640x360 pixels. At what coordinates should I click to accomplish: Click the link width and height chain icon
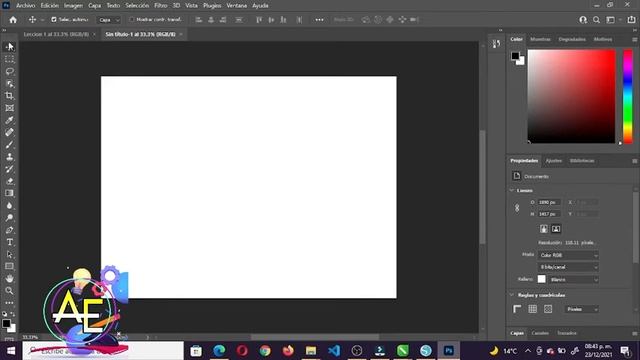(x=517, y=208)
